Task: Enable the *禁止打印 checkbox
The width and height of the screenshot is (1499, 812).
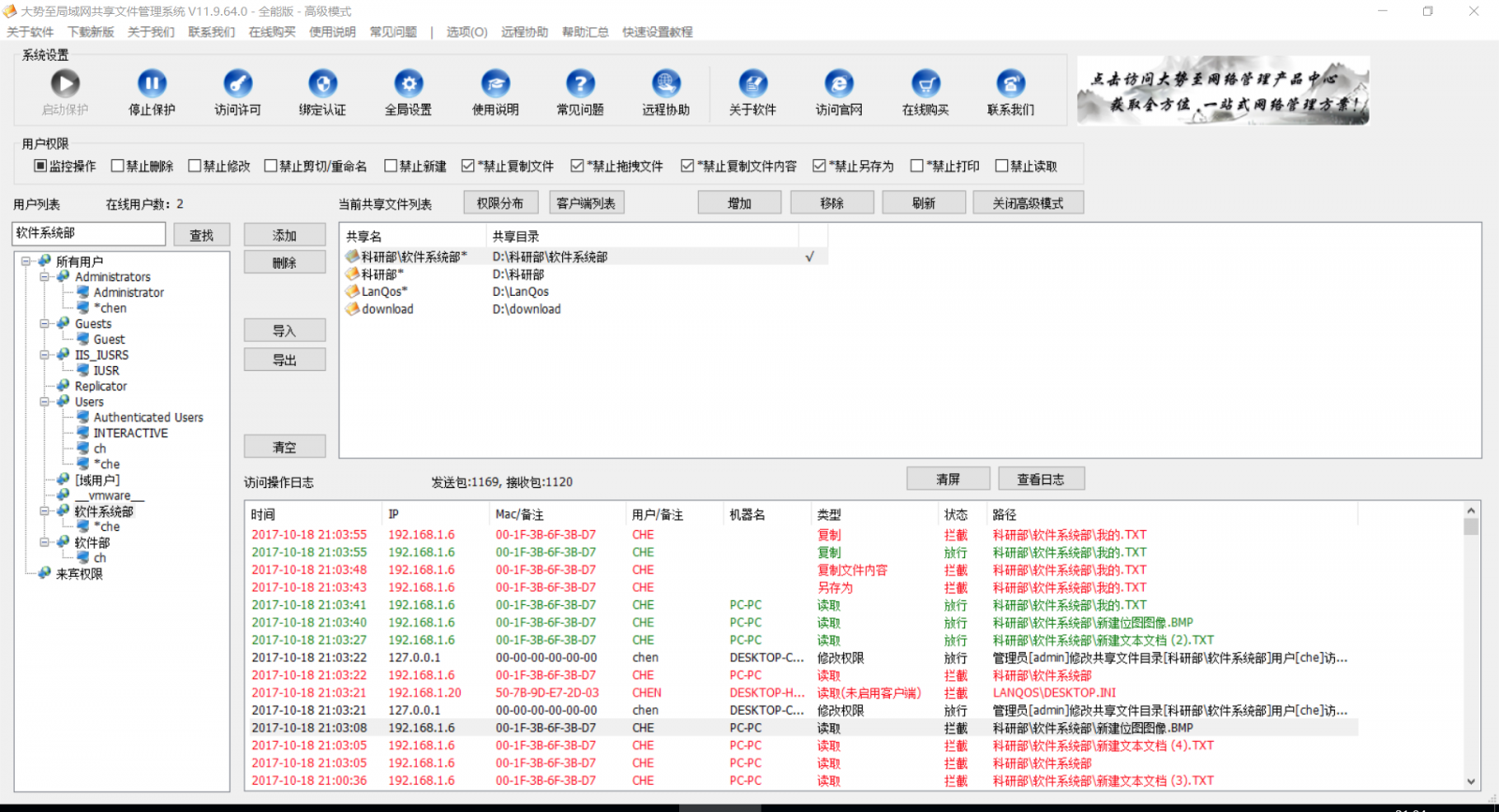Action: click(917, 166)
